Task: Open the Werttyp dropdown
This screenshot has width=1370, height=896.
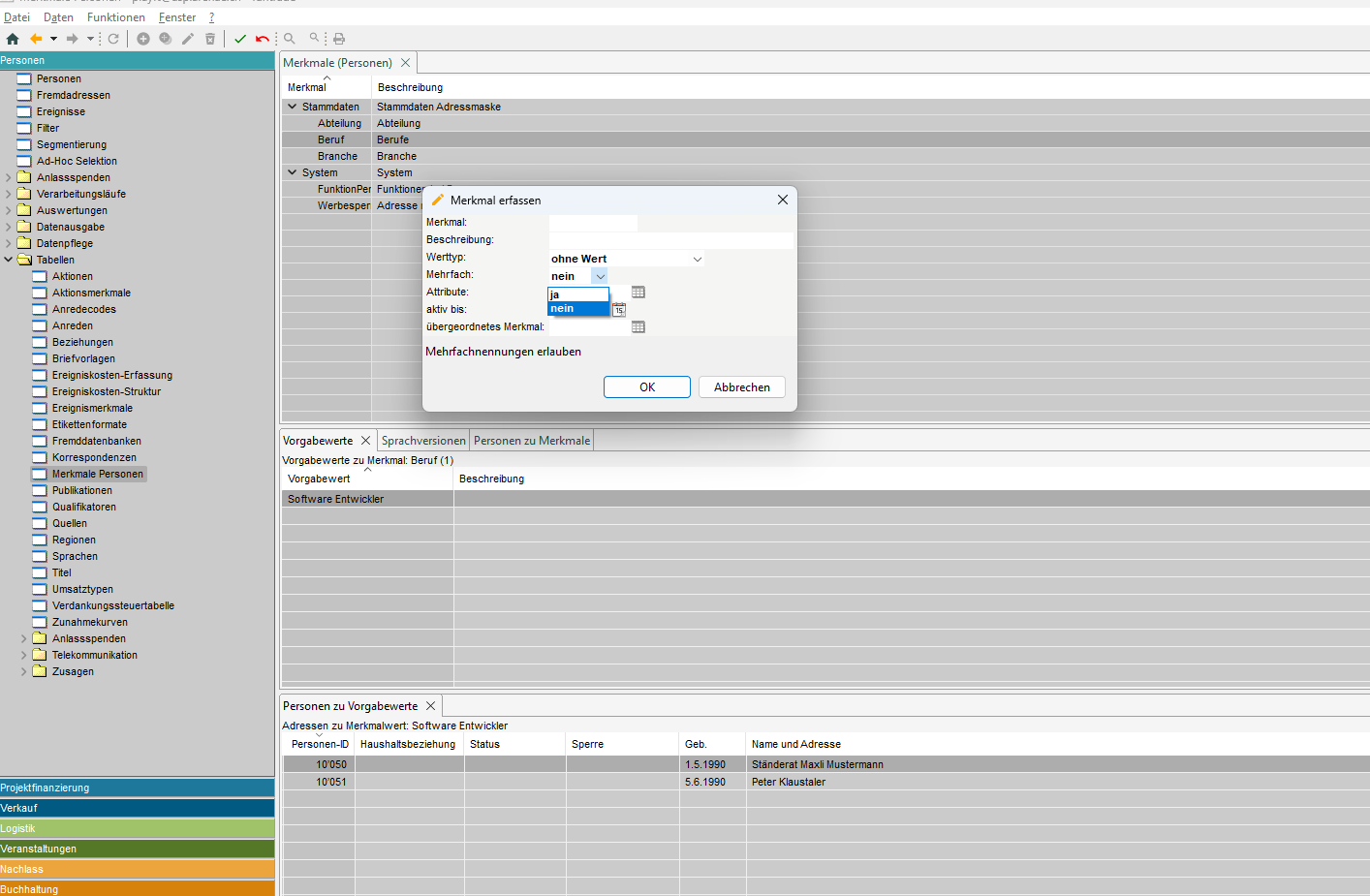Action: click(697, 260)
